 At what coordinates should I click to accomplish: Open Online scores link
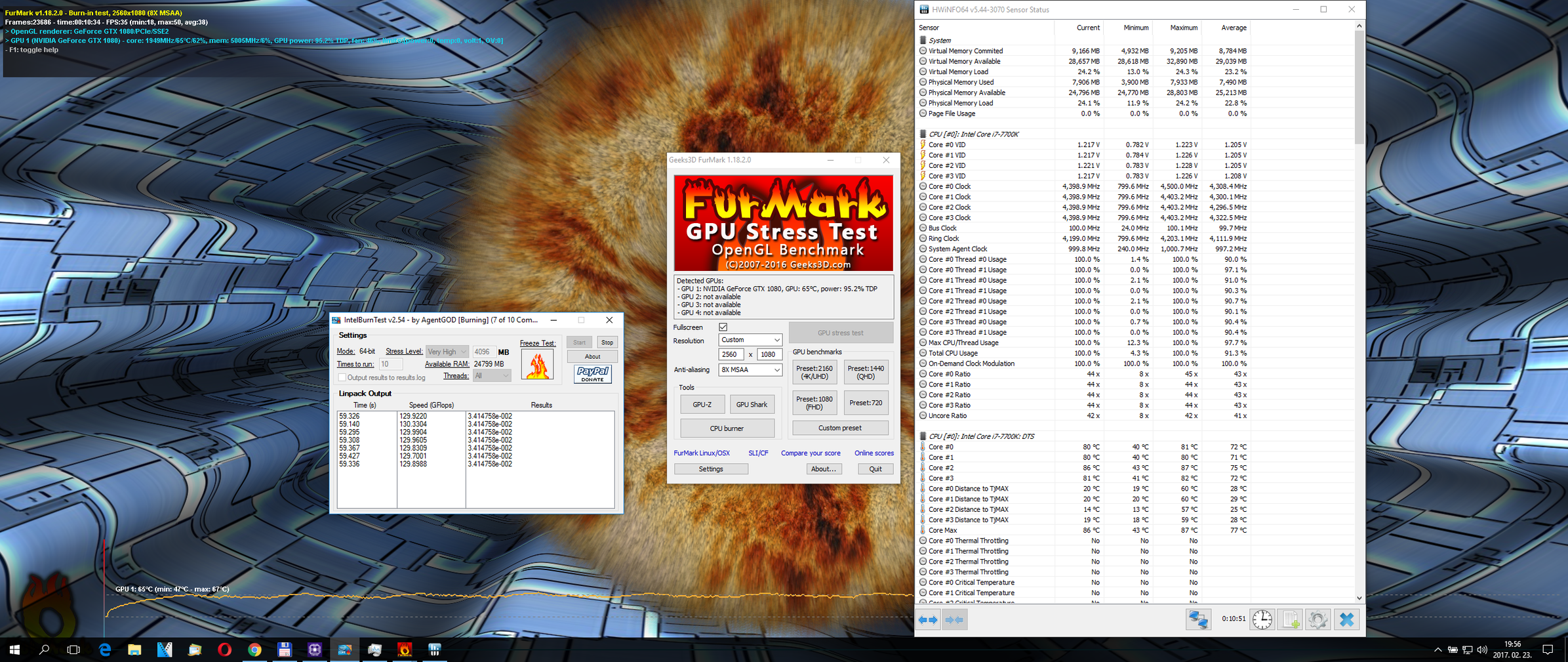(x=874, y=453)
